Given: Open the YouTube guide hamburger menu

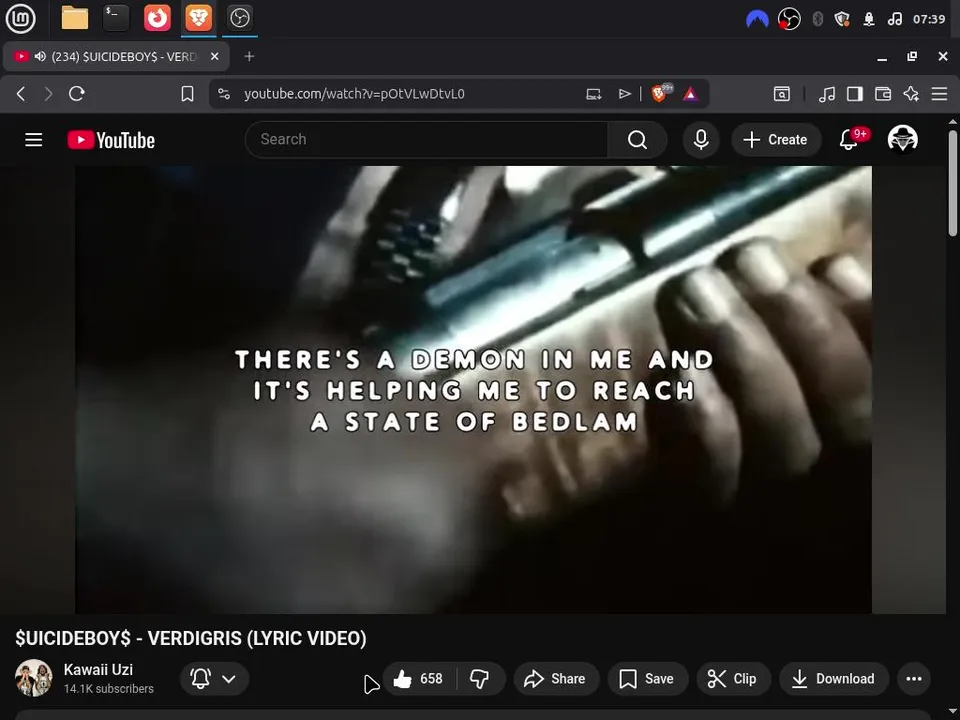Looking at the screenshot, I should tap(34, 140).
